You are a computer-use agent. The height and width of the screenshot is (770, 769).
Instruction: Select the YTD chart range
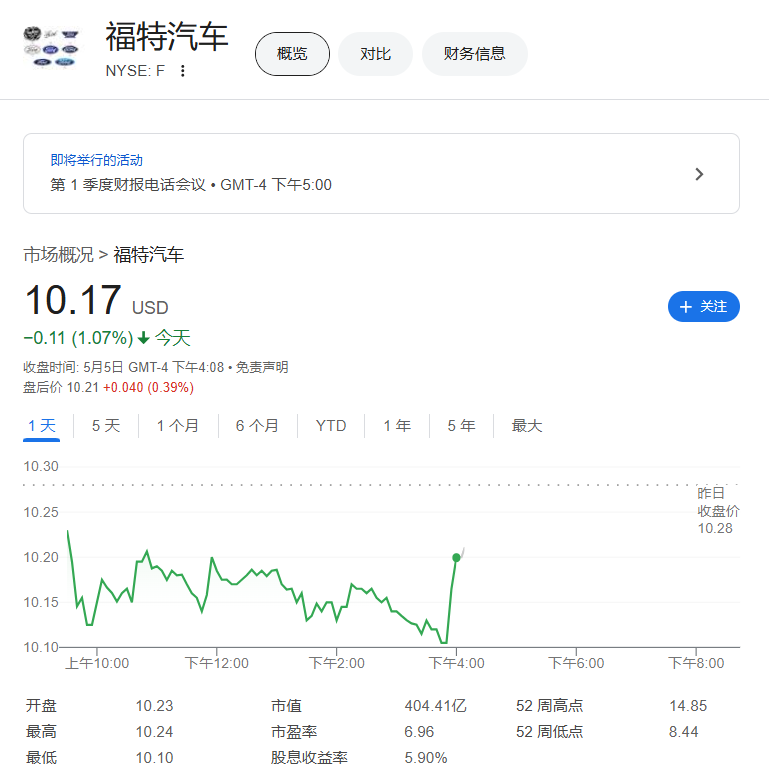pyautogui.click(x=331, y=426)
